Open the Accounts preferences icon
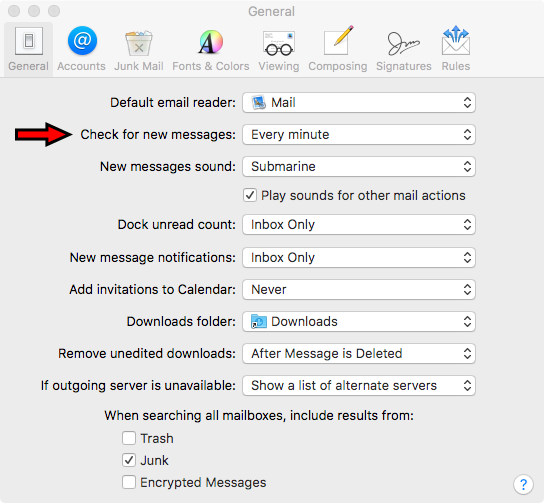Screen dimensions: 544x503 point(82,41)
